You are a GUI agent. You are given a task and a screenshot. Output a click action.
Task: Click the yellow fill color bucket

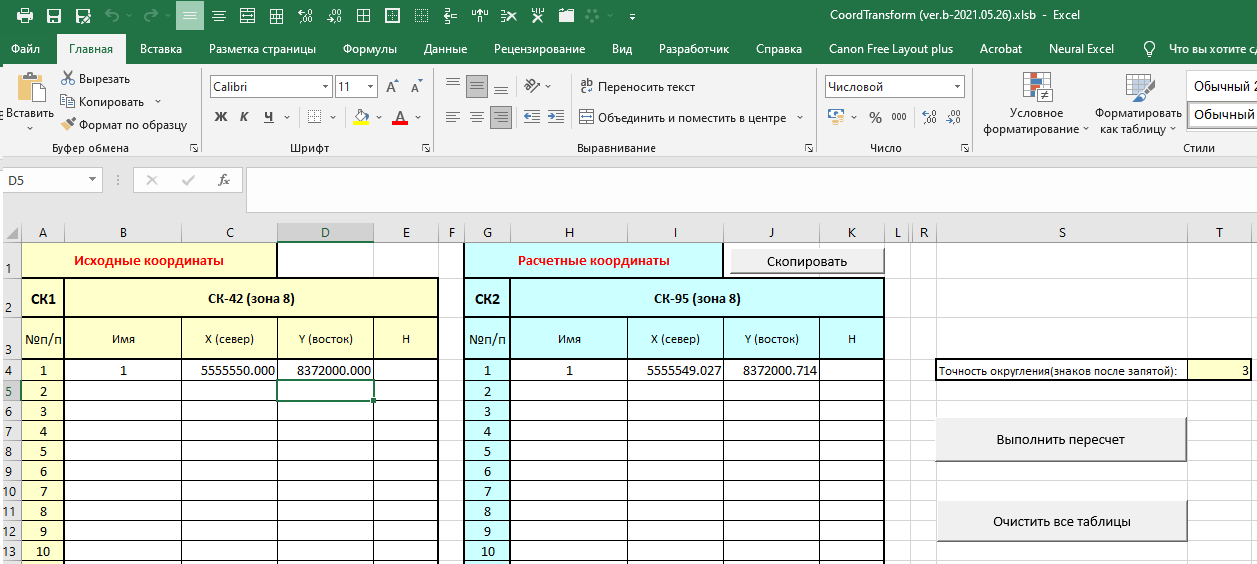coord(362,117)
